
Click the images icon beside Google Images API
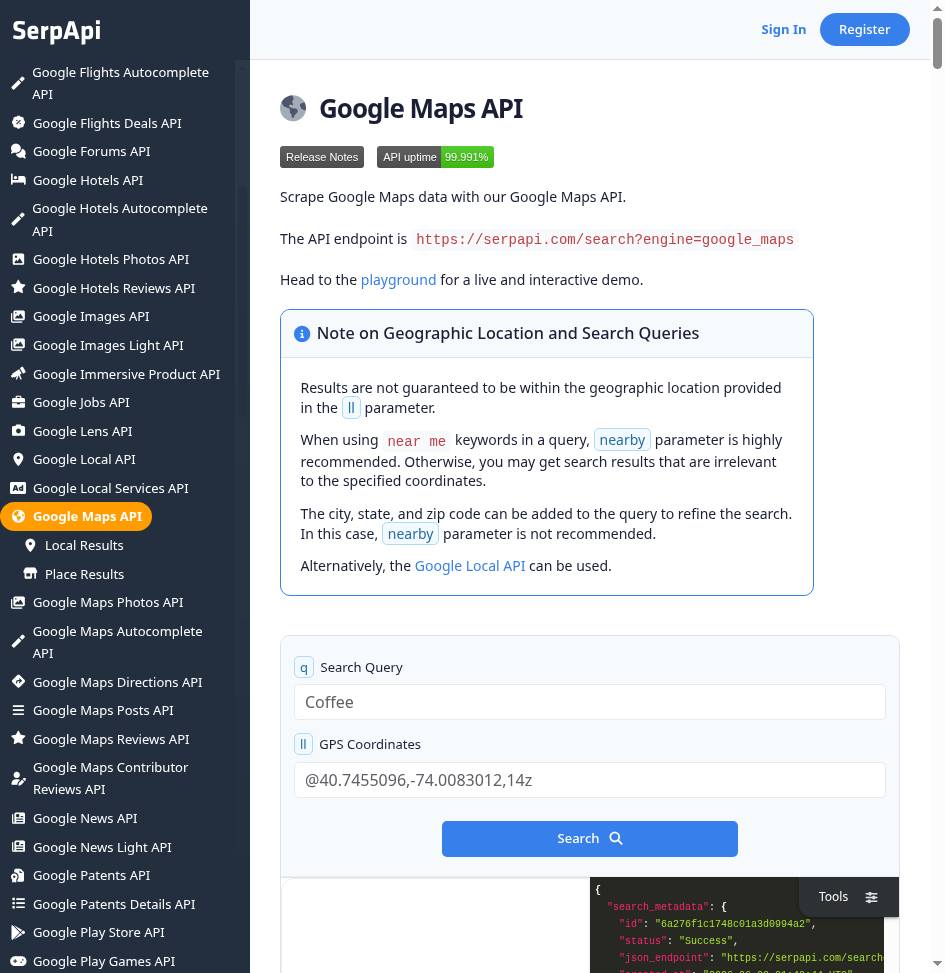(19, 316)
